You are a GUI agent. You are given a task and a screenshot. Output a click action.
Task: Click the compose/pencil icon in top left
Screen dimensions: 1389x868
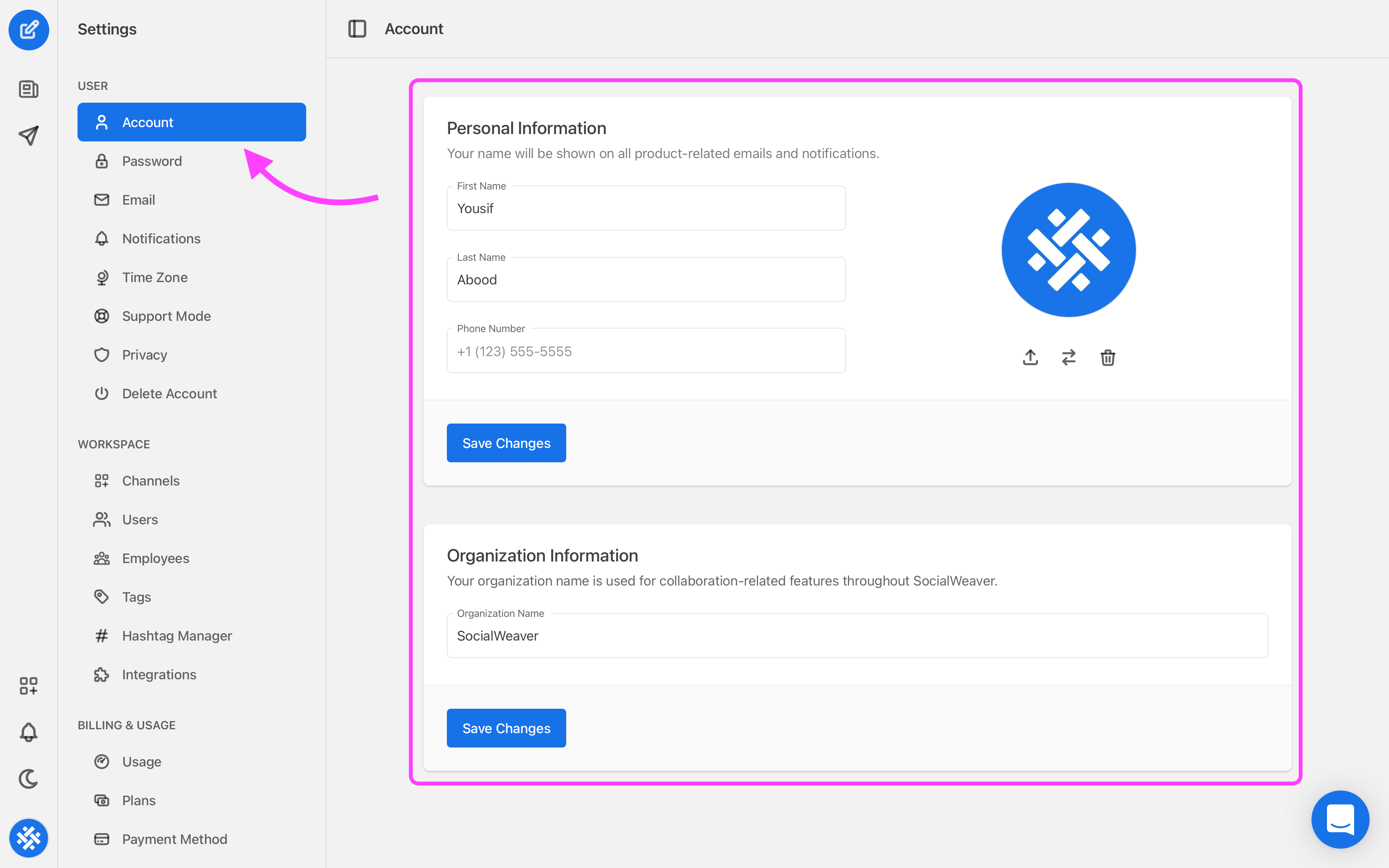click(29, 29)
